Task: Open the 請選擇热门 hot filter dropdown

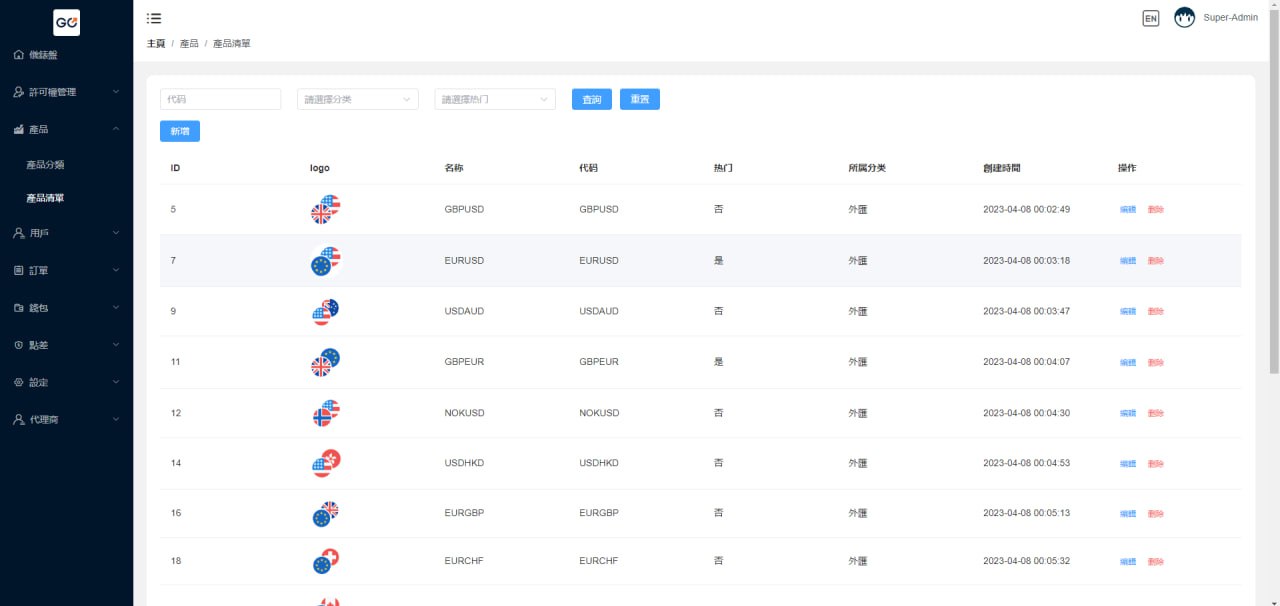Action: 494,99
